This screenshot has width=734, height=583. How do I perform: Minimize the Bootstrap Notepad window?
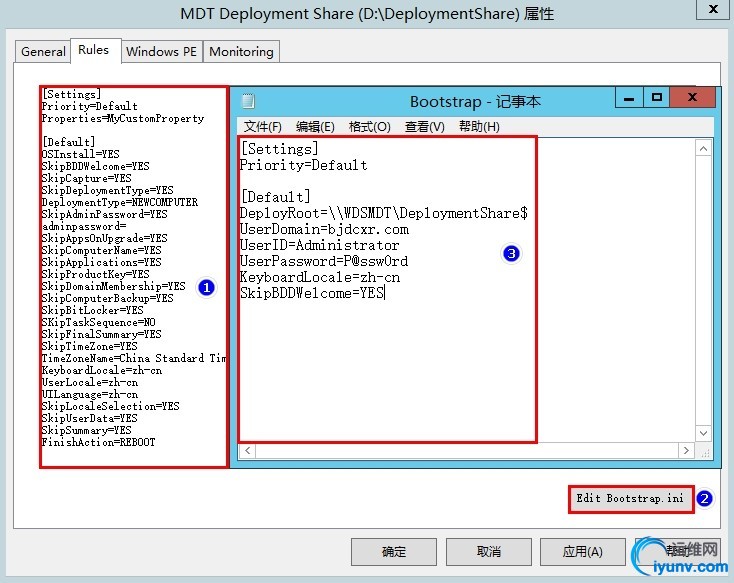tap(629, 98)
